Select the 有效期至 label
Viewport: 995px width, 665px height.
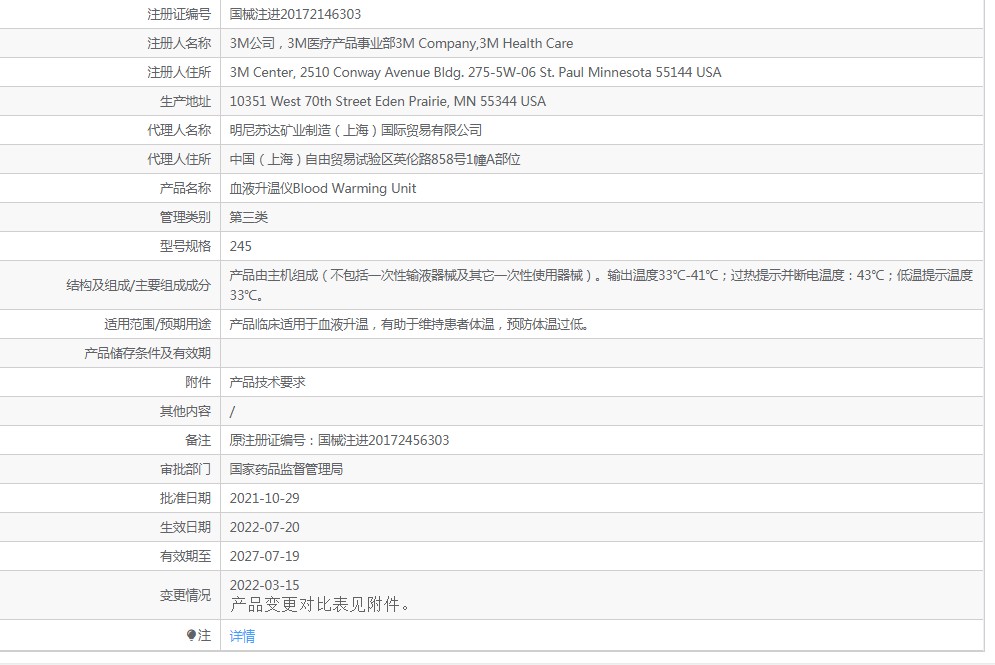(185, 556)
